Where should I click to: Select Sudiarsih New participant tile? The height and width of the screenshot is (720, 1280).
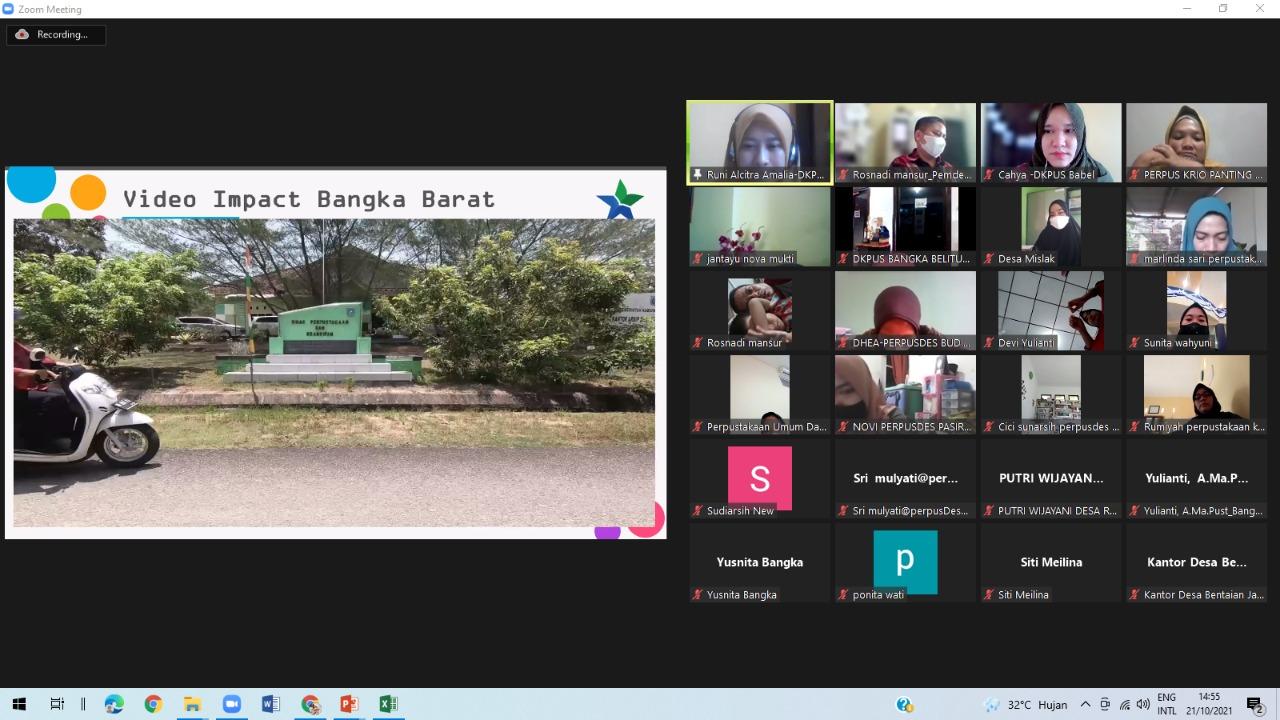760,479
